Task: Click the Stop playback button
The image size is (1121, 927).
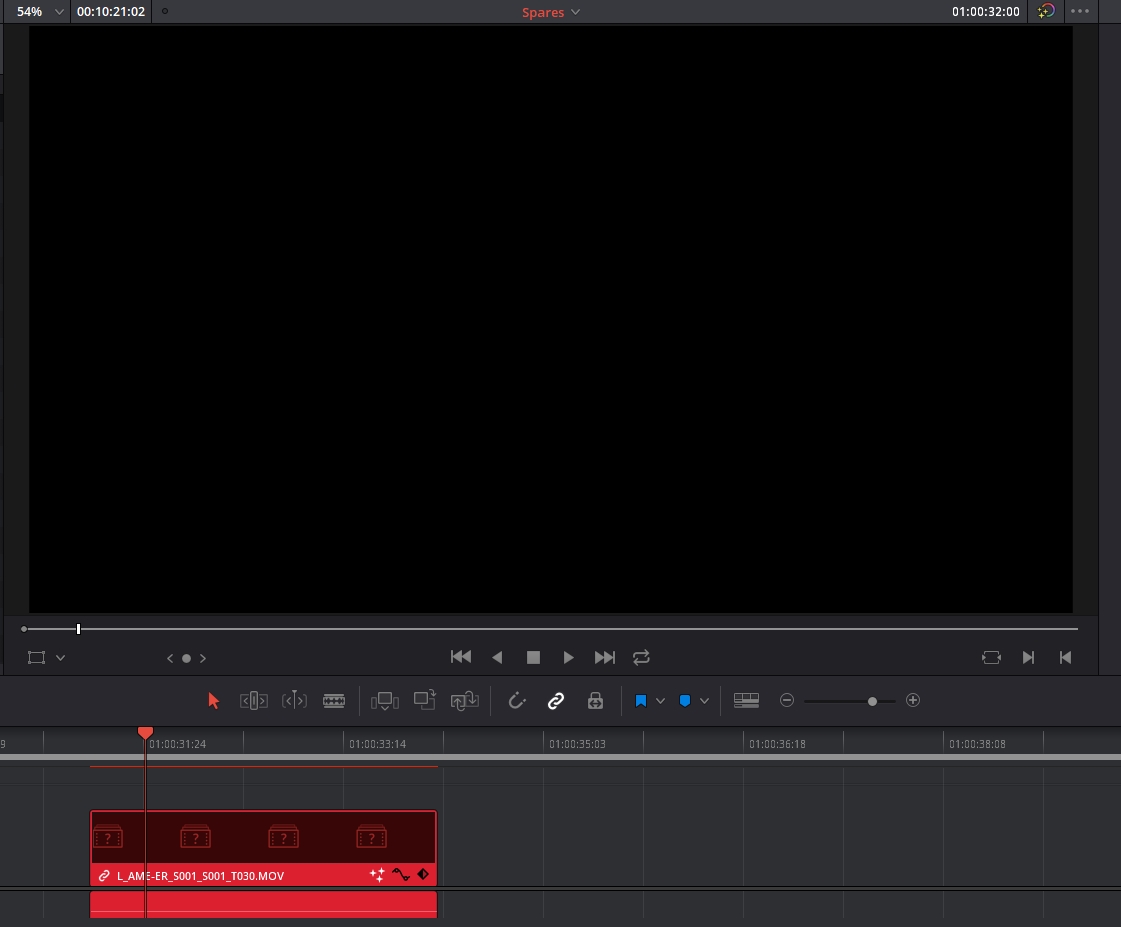Action: [533, 657]
